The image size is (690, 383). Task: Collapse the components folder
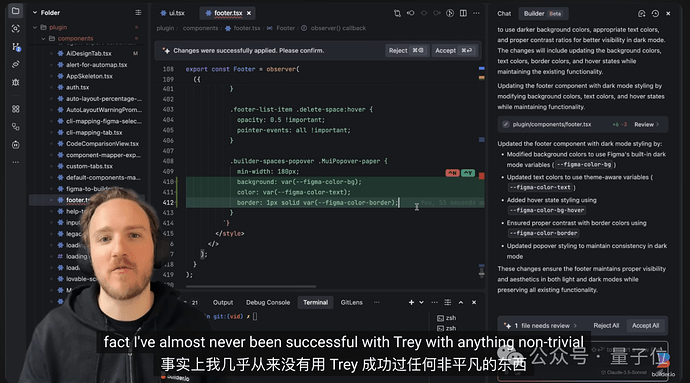pyautogui.click(x=43, y=39)
